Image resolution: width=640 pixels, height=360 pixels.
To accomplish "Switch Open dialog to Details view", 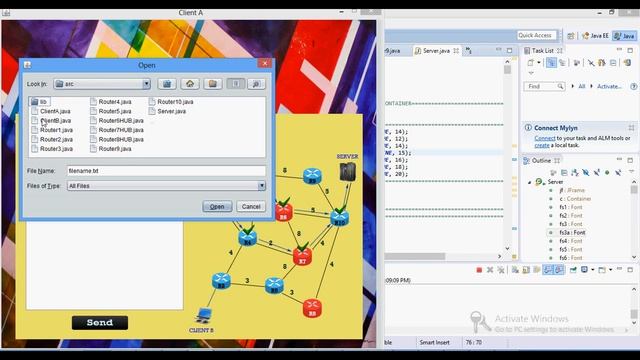I will (x=256, y=84).
